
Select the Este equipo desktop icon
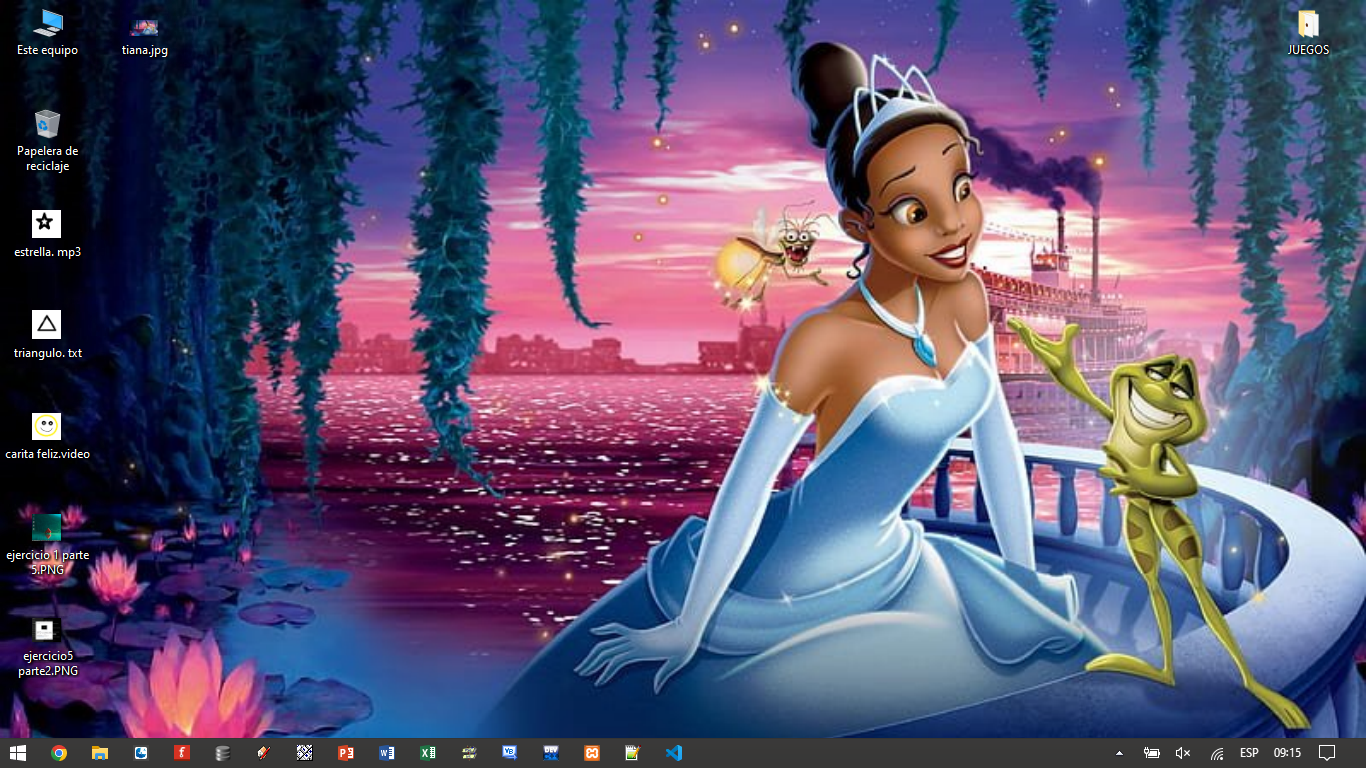click(47, 32)
